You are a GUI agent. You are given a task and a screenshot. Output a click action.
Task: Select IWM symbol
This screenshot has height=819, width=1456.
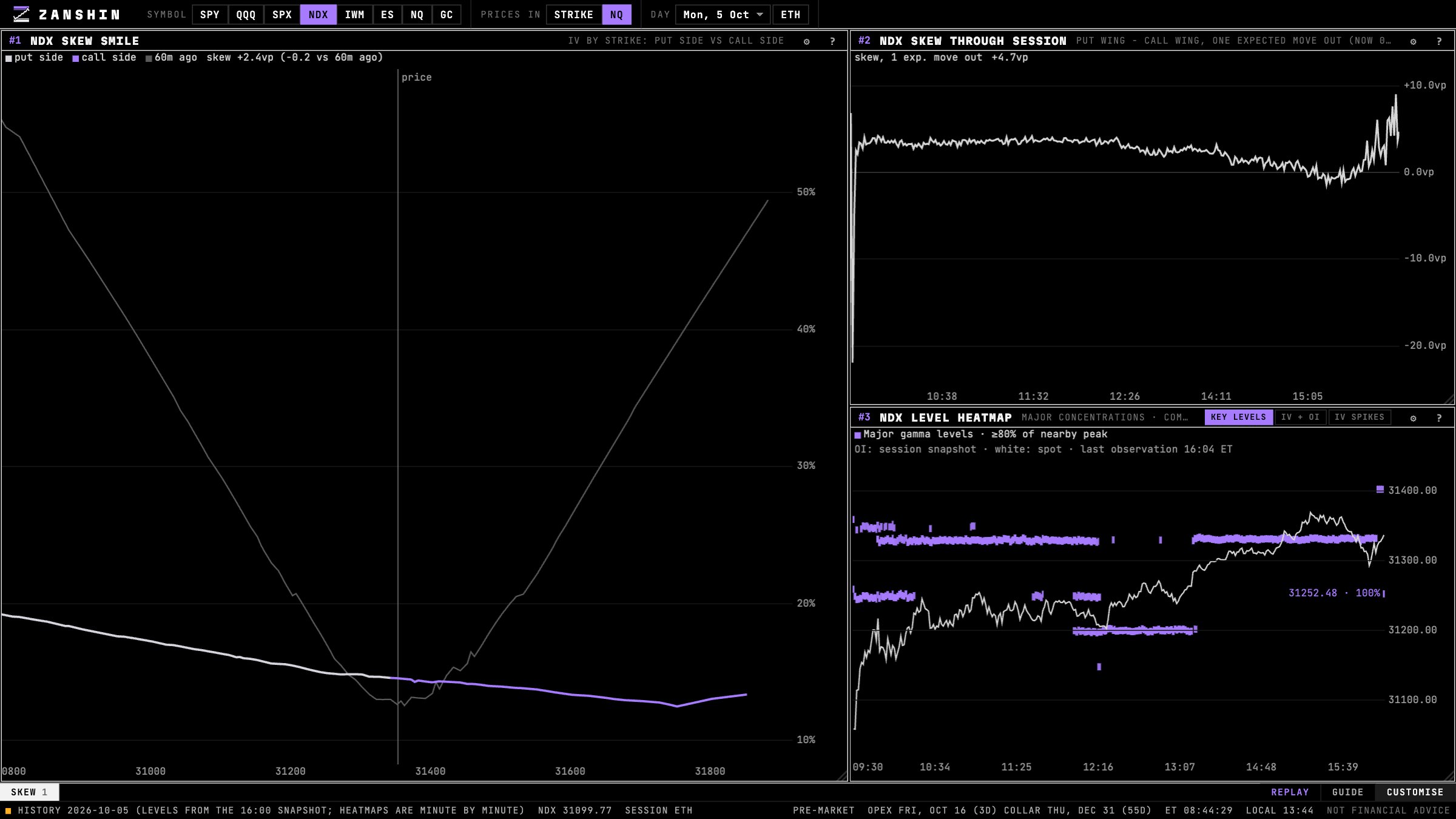click(355, 15)
